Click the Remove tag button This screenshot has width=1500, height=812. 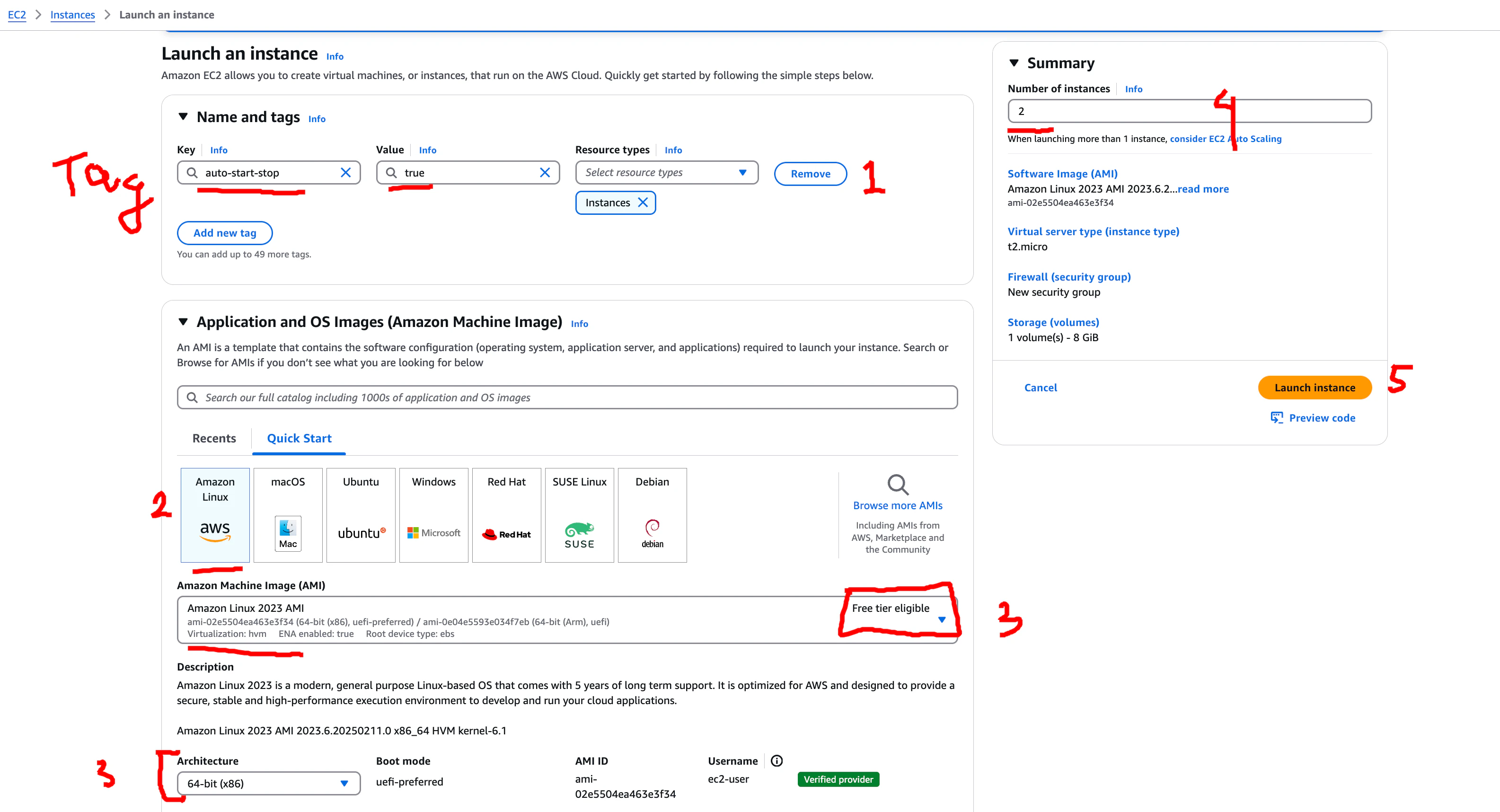tap(810, 174)
